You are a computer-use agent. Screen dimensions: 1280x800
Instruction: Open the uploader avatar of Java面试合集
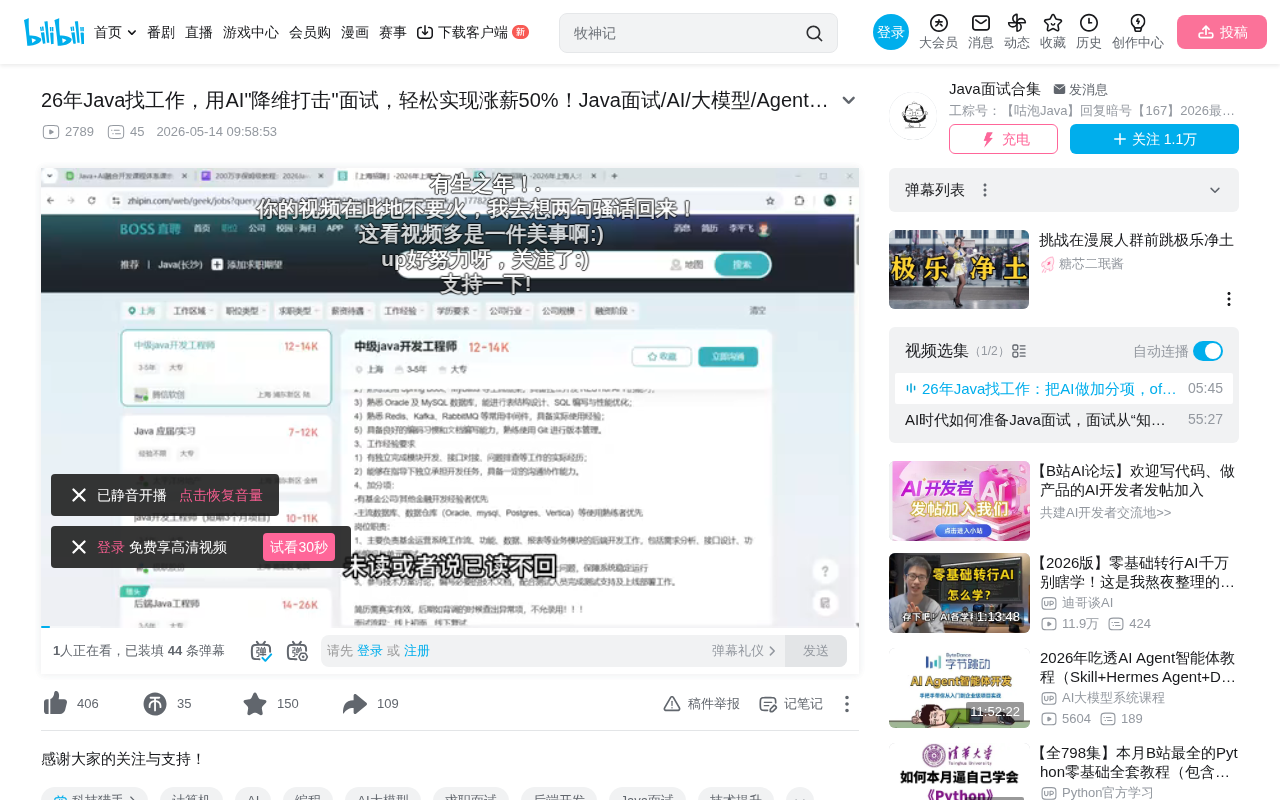click(913, 116)
